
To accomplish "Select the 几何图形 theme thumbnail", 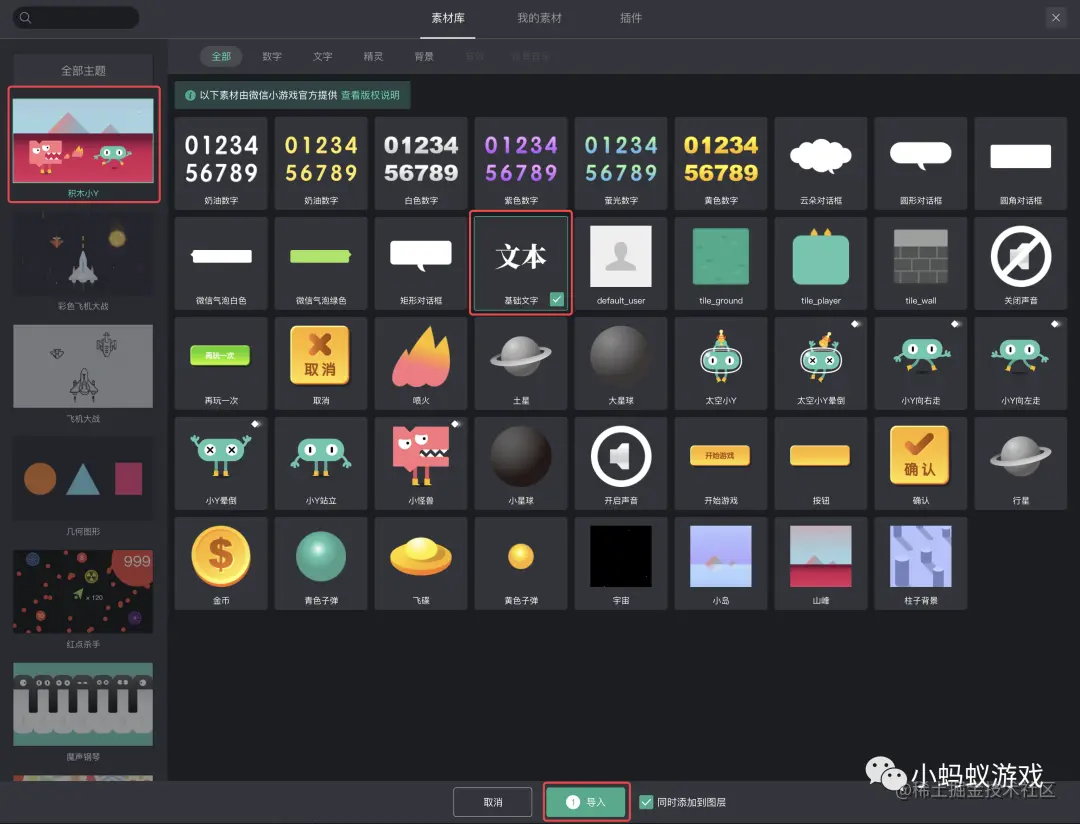I will (83, 479).
